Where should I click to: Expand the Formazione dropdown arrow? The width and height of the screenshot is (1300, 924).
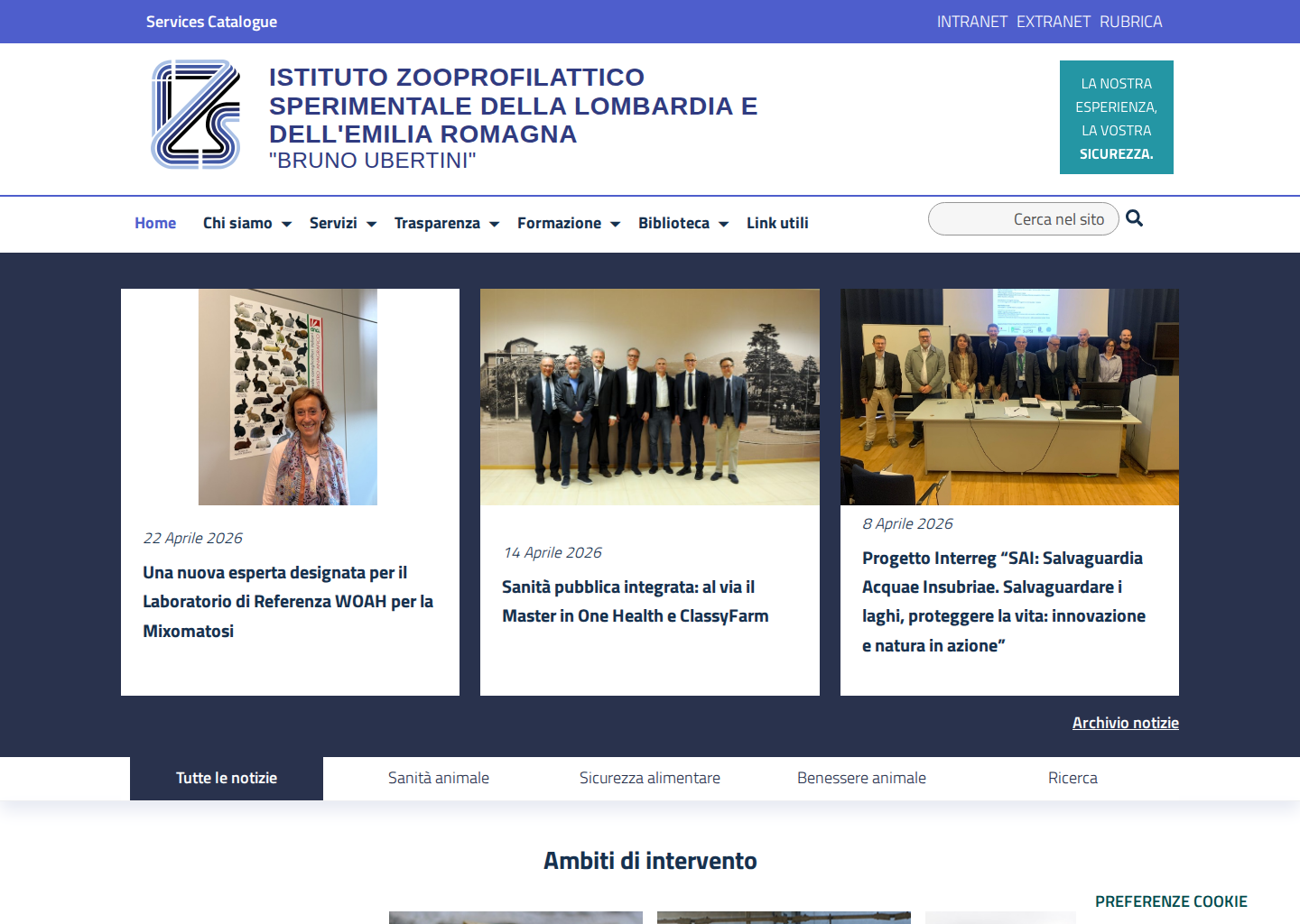pos(615,224)
